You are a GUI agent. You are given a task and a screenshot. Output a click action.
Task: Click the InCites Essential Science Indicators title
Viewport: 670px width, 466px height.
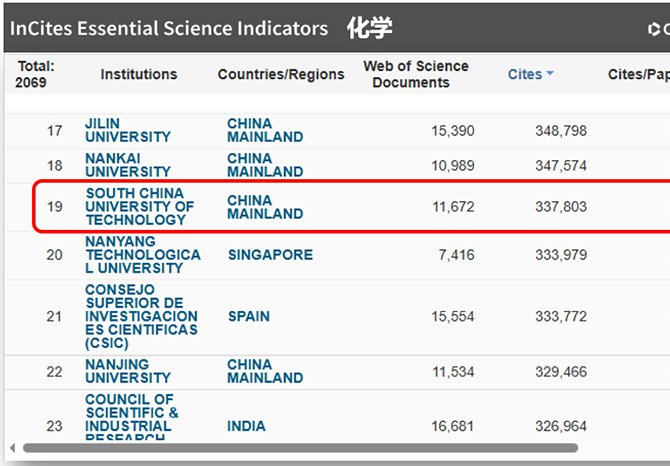[169, 29]
